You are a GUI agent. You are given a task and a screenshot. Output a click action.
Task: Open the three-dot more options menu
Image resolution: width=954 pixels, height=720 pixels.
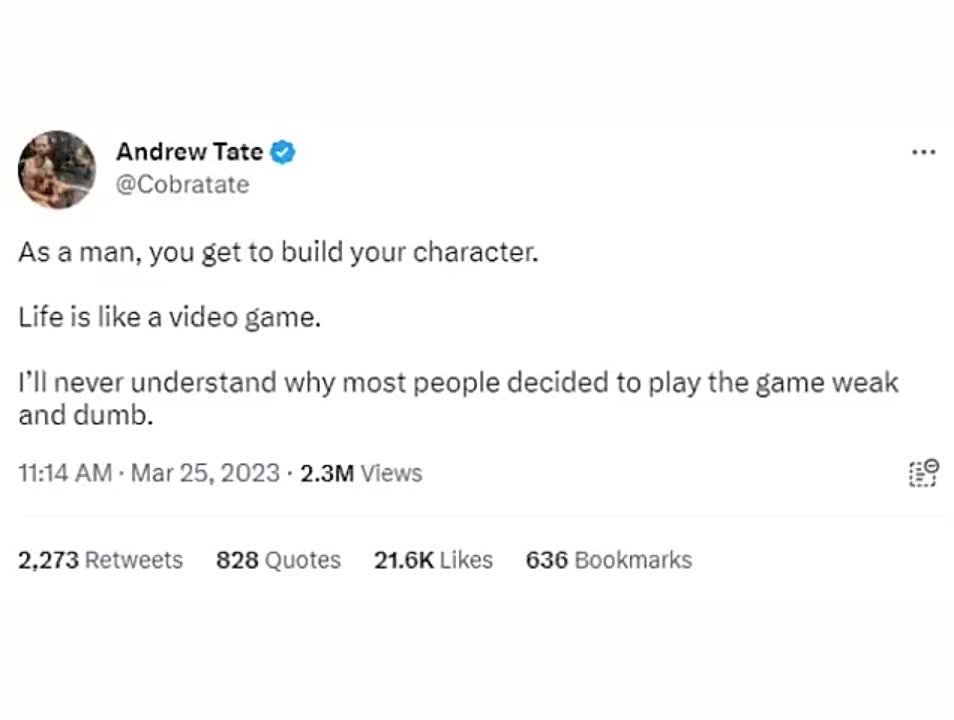tap(924, 152)
